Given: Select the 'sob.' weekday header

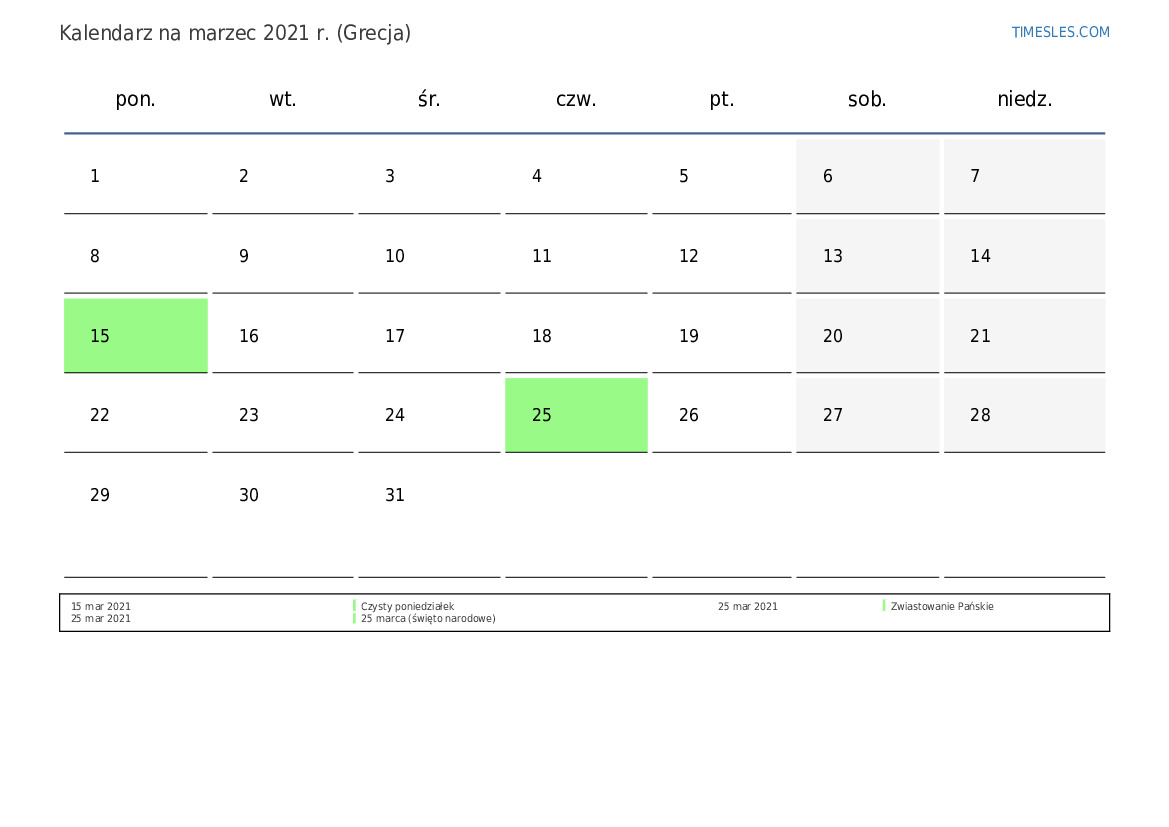Looking at the screenshot, I should click(x=867, y=99).
